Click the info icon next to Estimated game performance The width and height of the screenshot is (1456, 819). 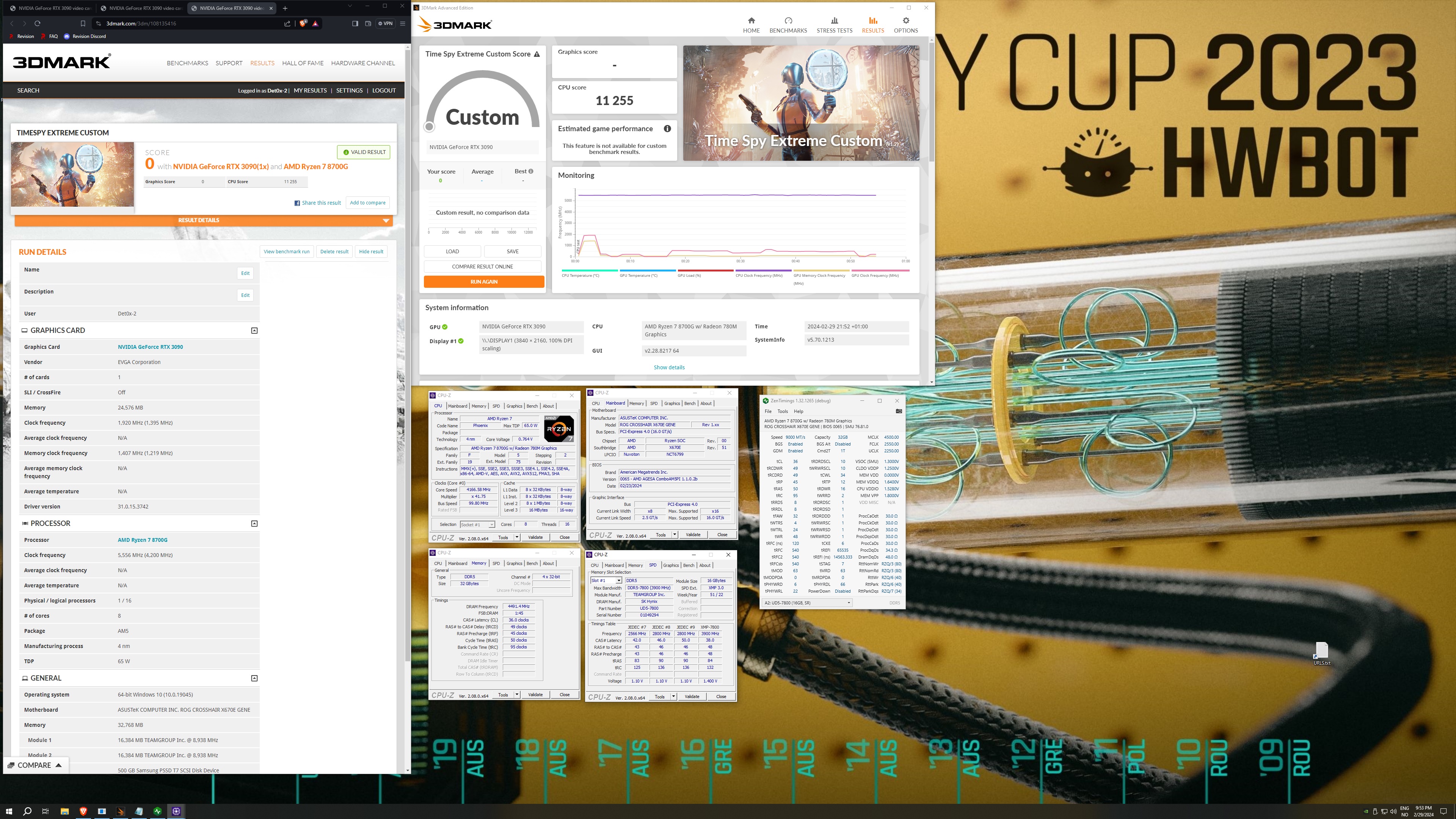click(x=667, y=128)
